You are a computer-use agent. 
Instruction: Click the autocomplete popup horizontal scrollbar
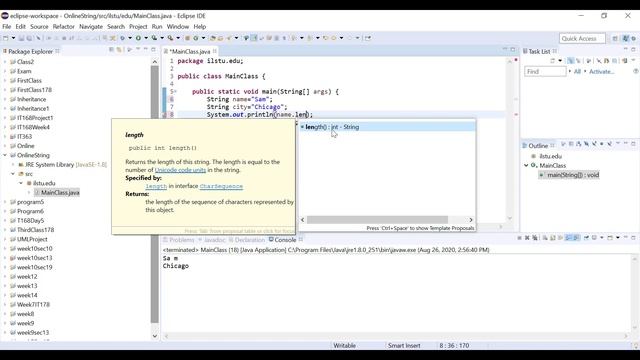click(x=377, y=220)
